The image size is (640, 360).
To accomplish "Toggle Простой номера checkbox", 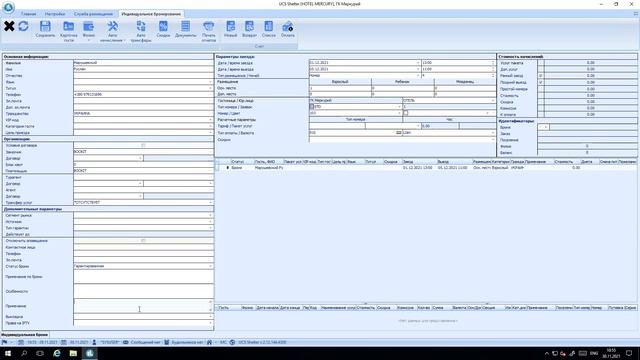I will 541,89.
